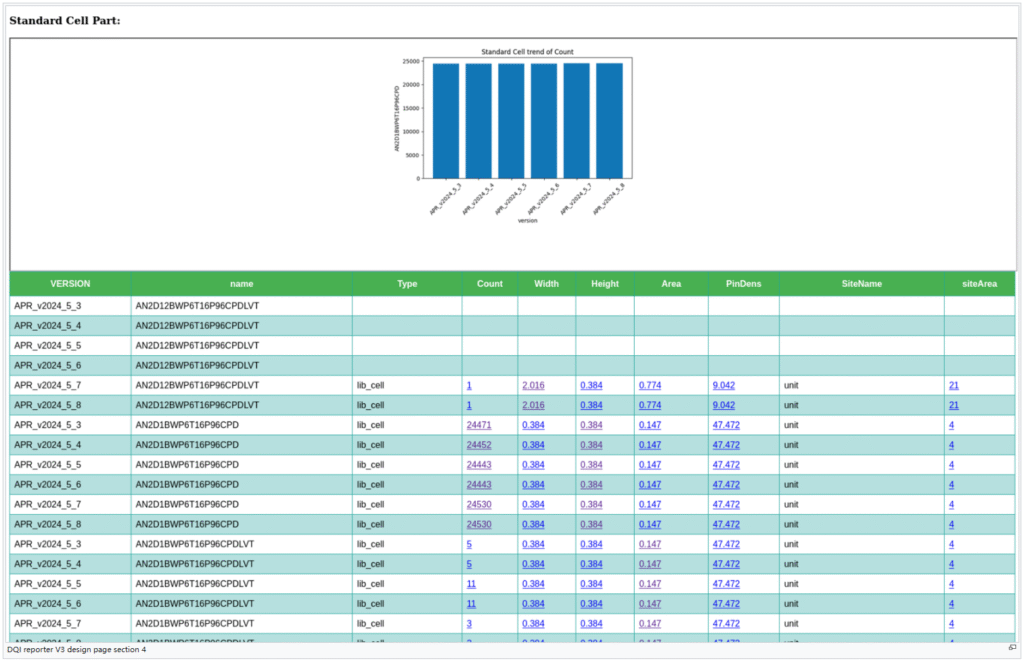The width and height of the screenshot is (1024, 661).
Task: Open Count 11 in the APR_v2024_5_5 CPDLVT row
Action: click(x=471, y=583)
